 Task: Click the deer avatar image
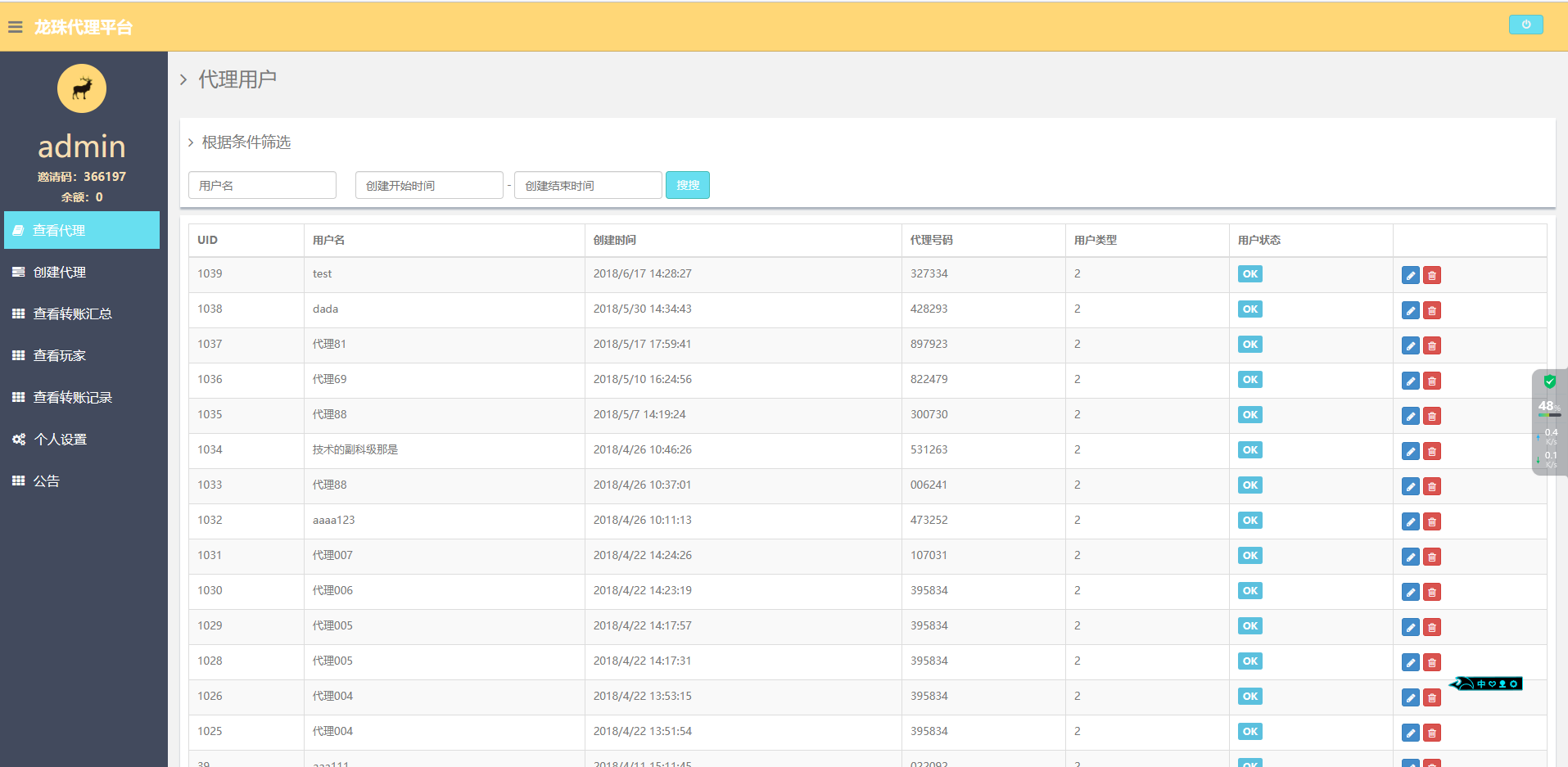82,88
